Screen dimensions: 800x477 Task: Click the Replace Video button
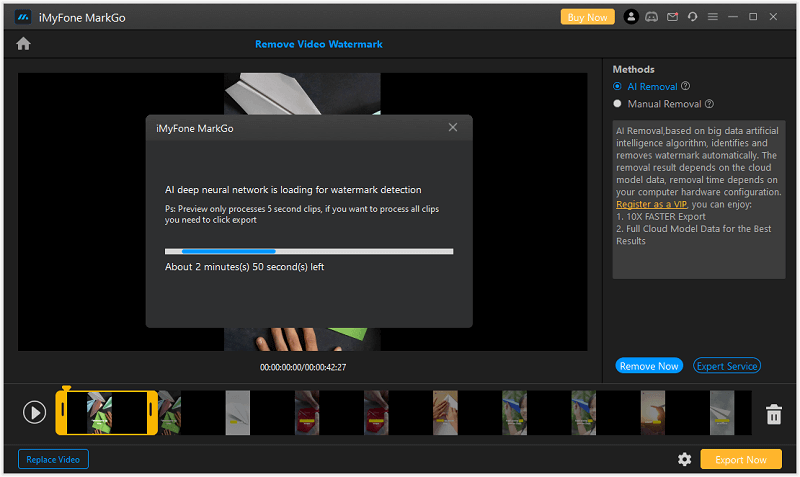53,459
